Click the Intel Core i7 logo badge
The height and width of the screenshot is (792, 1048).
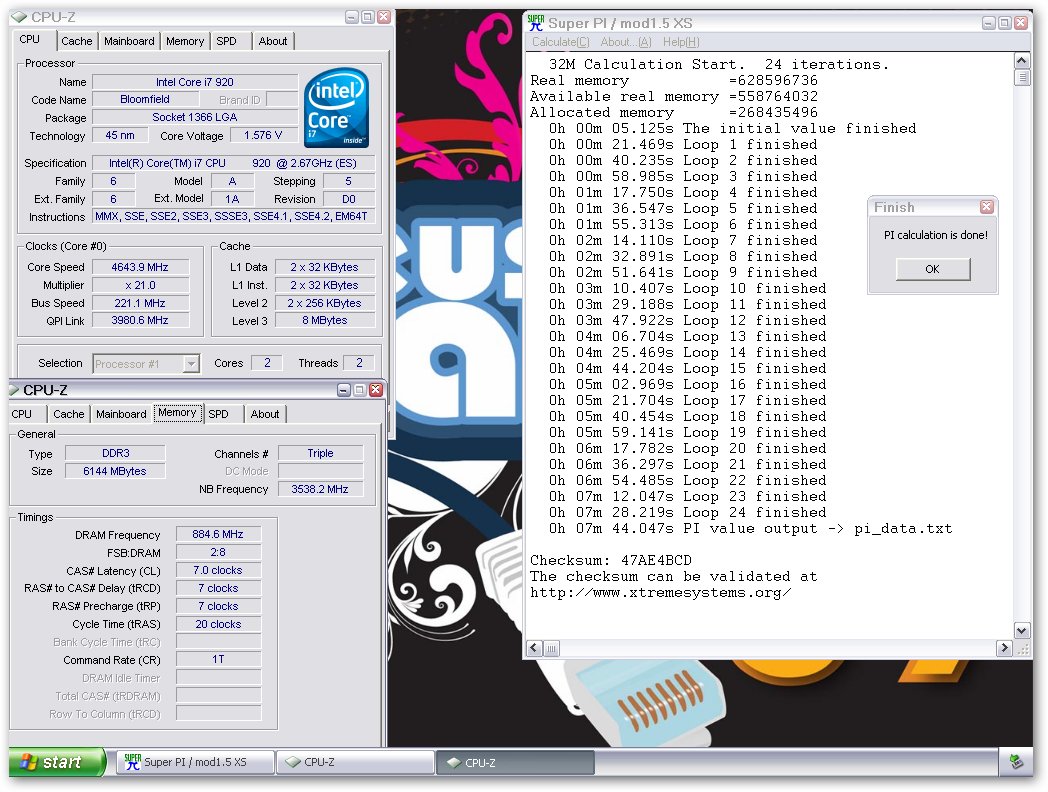338,108
